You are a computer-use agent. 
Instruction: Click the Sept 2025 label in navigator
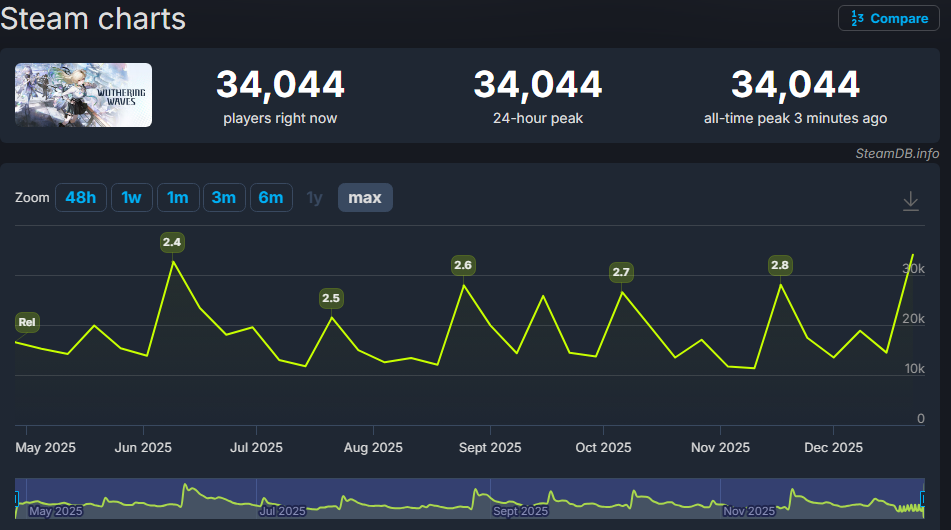click(x=520, y=511)
